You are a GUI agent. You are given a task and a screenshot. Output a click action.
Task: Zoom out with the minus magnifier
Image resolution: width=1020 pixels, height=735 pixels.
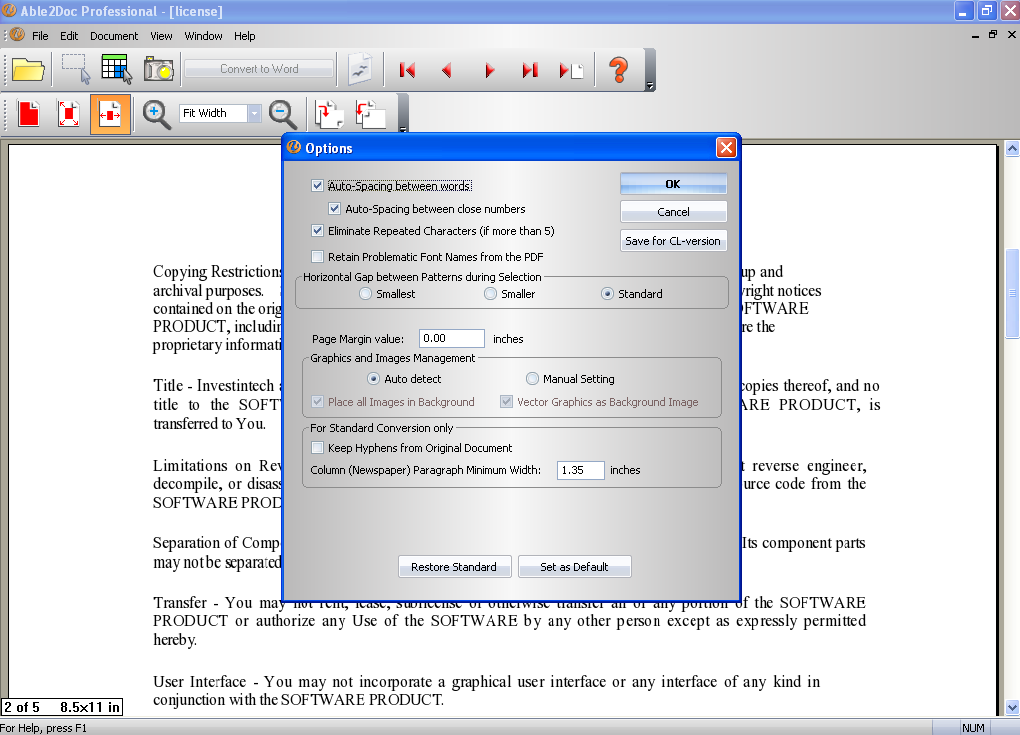(x=283, y=114)
